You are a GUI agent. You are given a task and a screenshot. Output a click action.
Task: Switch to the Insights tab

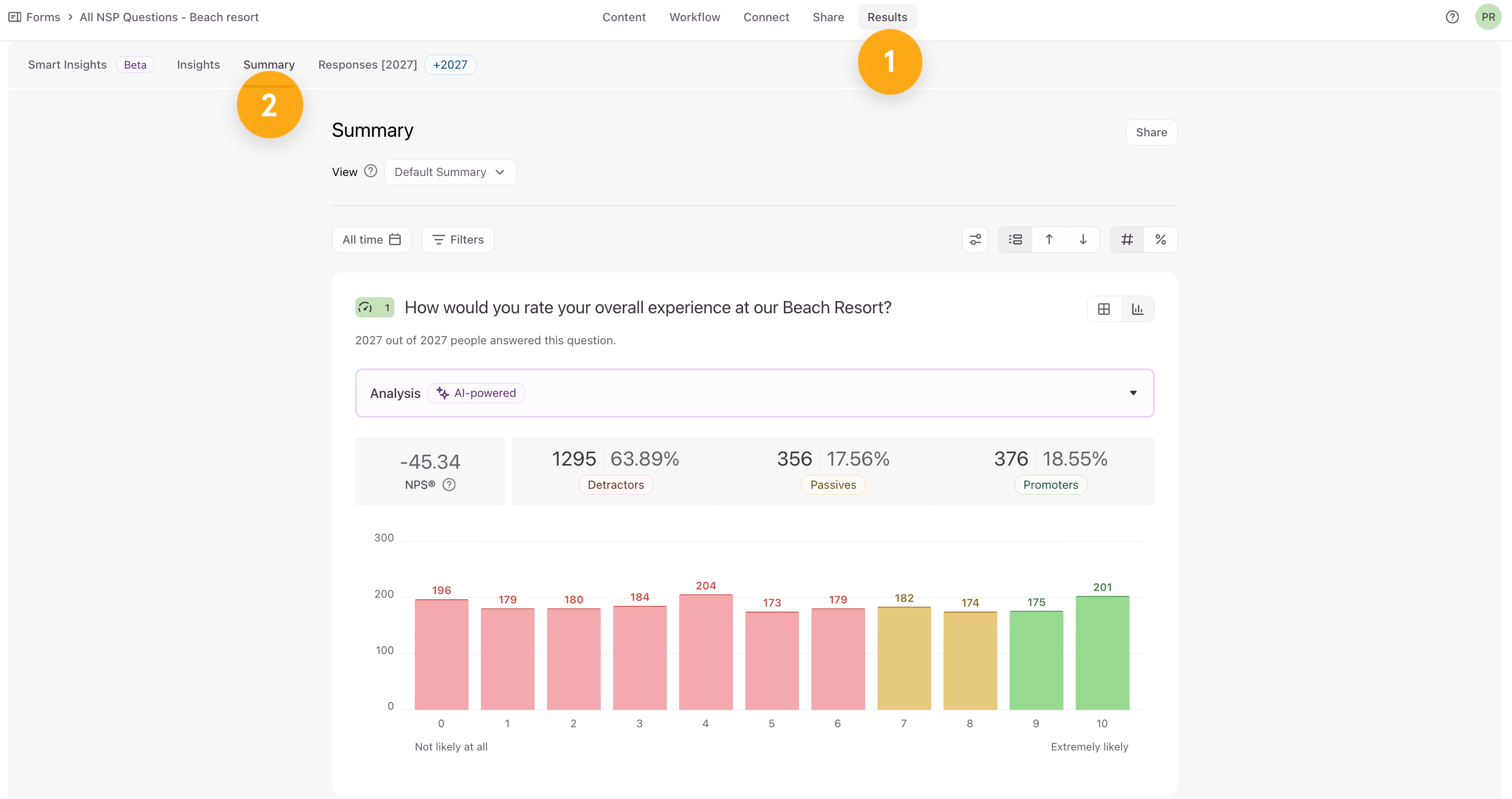pos(198,65)
